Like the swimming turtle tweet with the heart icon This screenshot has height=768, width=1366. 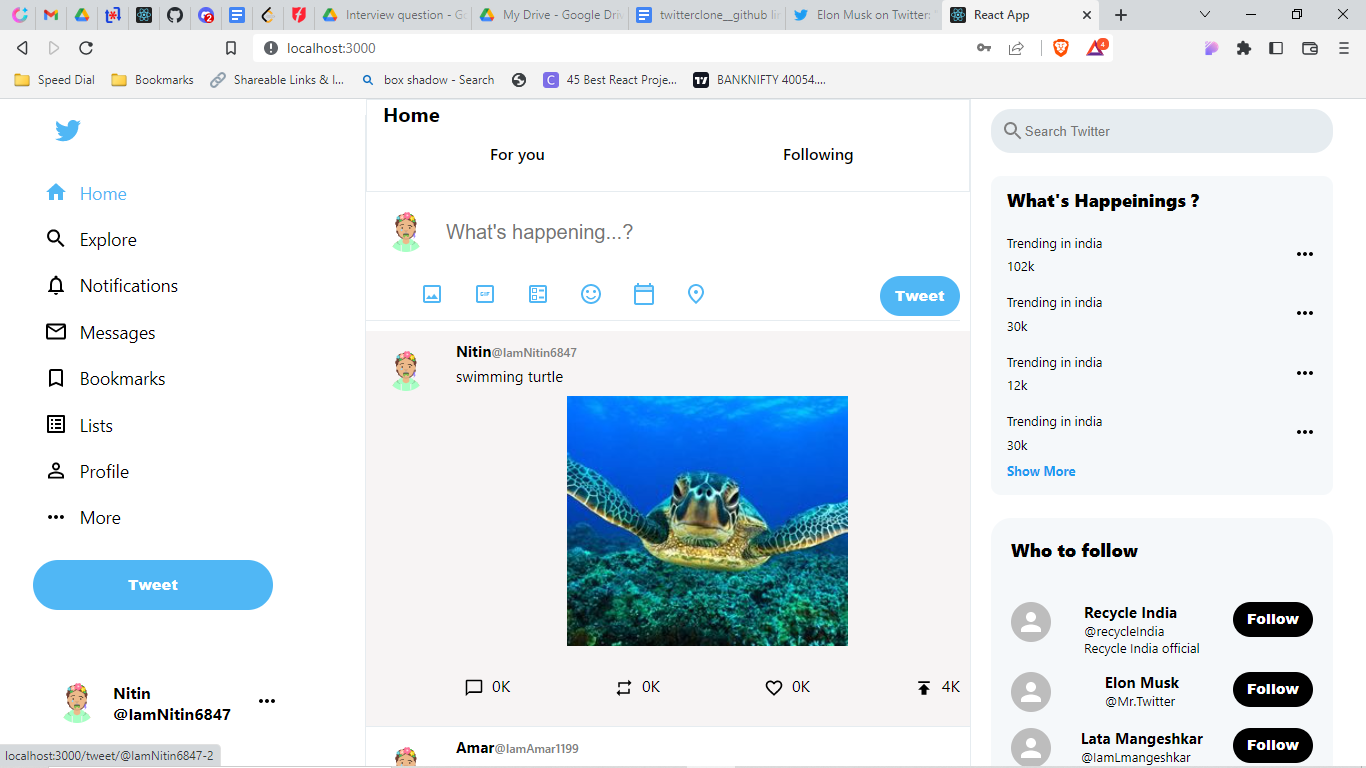(x=773, y=687)
